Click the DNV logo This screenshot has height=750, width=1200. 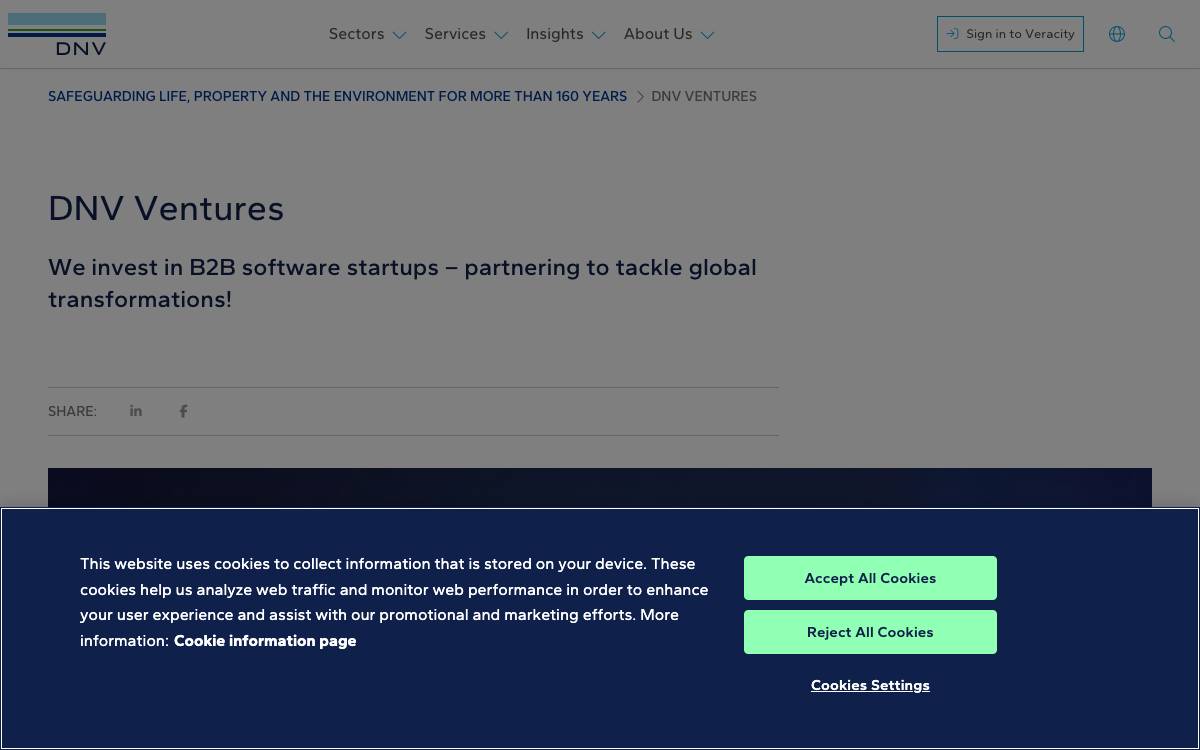57,34
